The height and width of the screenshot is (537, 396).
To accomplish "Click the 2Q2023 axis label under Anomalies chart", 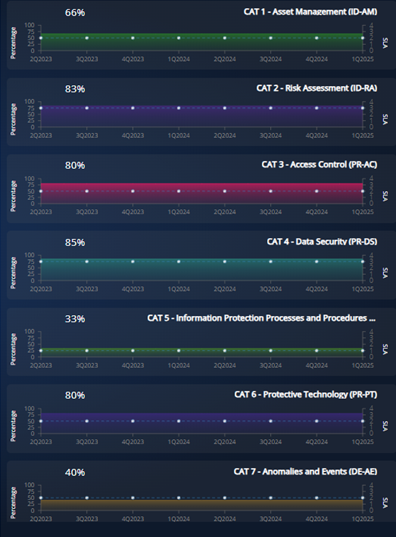I will point(41,519).
